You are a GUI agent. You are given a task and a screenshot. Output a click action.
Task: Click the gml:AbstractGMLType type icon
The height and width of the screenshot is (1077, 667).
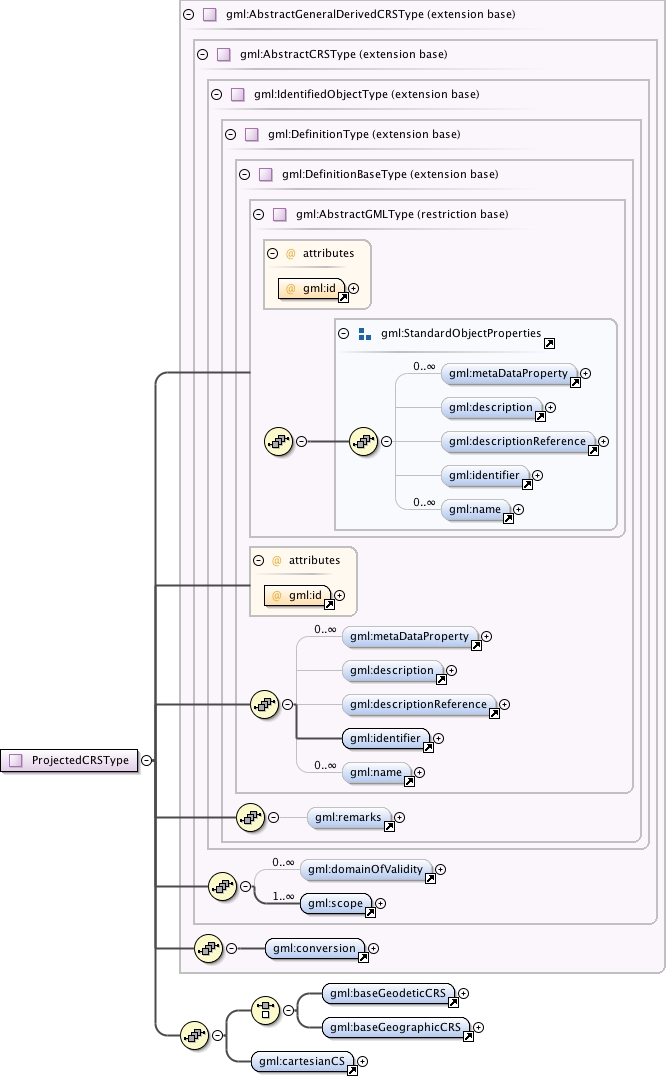point(280,214)
